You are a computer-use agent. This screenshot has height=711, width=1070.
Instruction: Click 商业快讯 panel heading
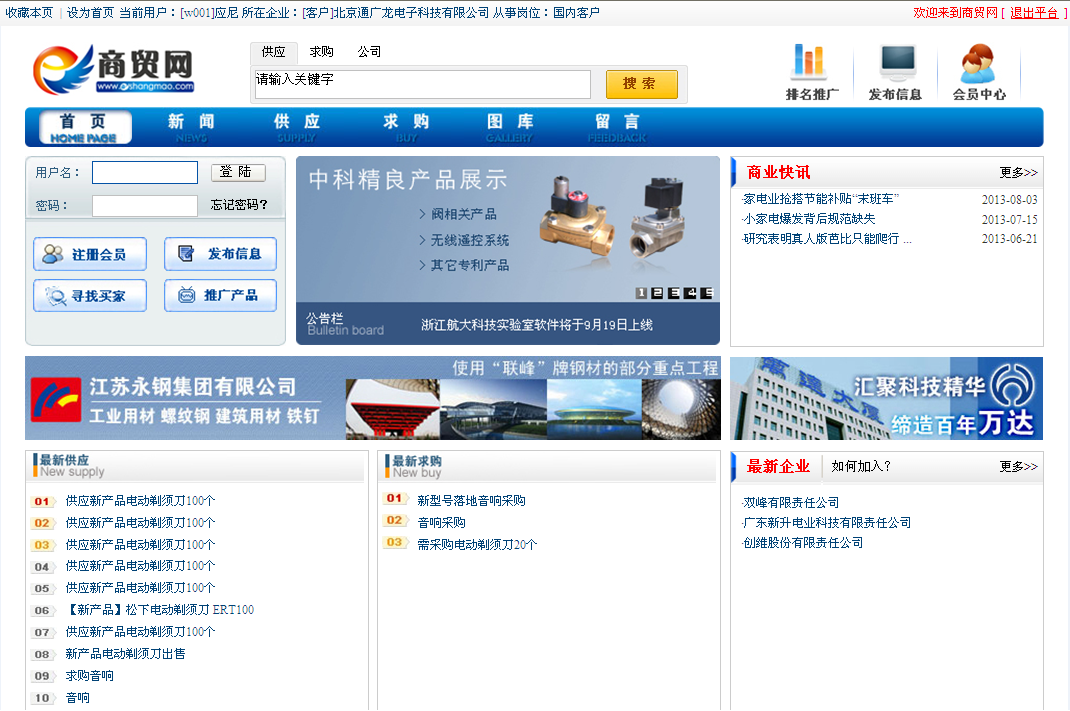[778, 173]
